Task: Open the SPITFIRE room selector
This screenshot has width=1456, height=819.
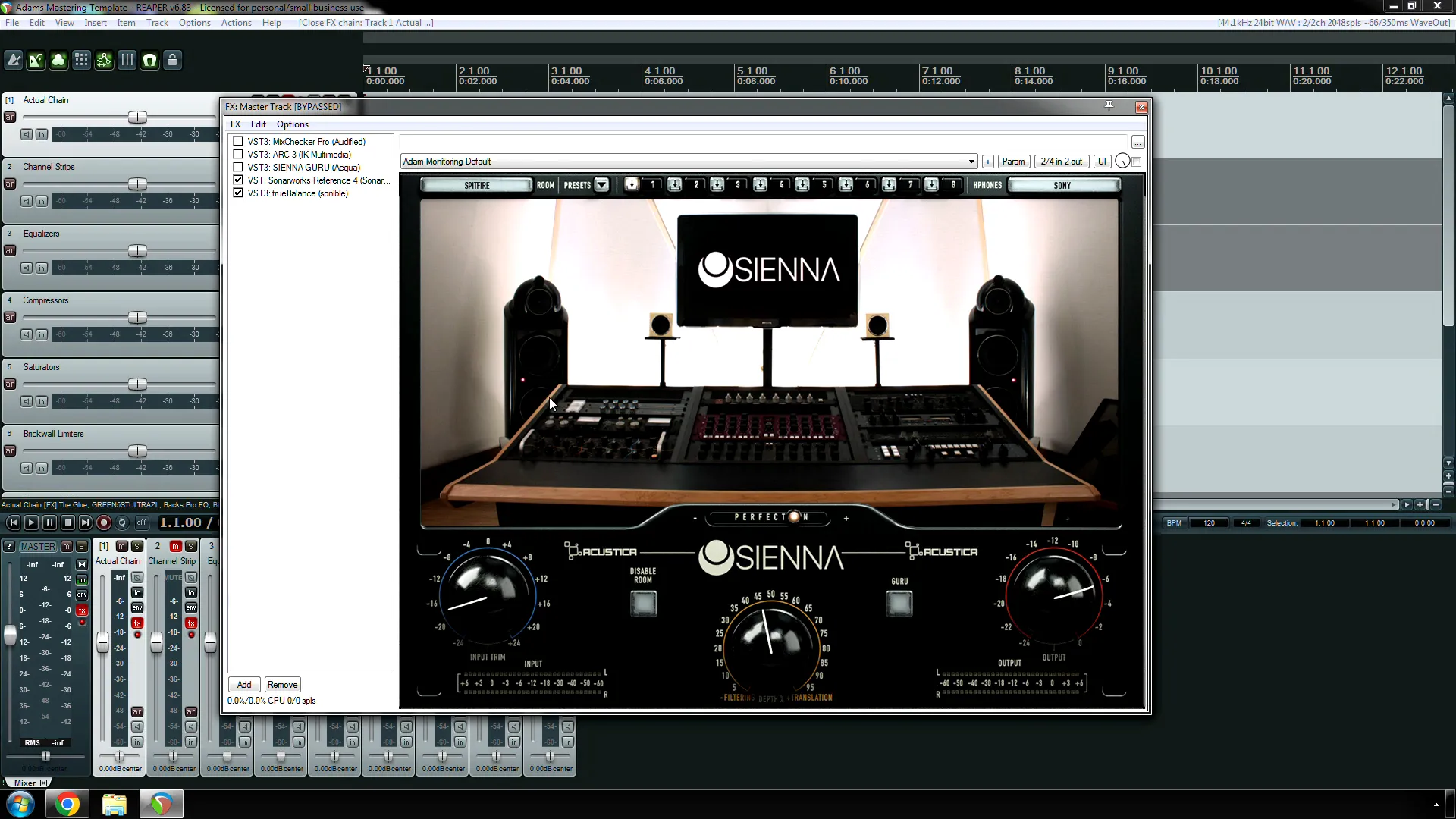Action: tap(477, 185)
